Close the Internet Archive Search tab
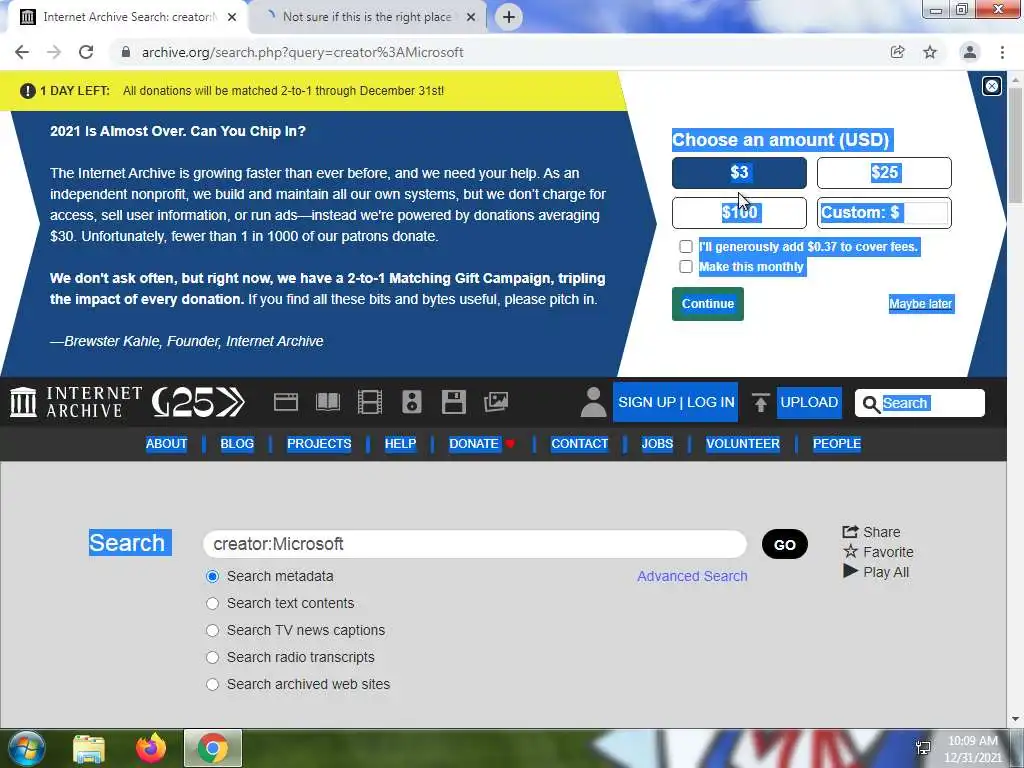This screenshot has width=1024, height=768. coord(232,17)
